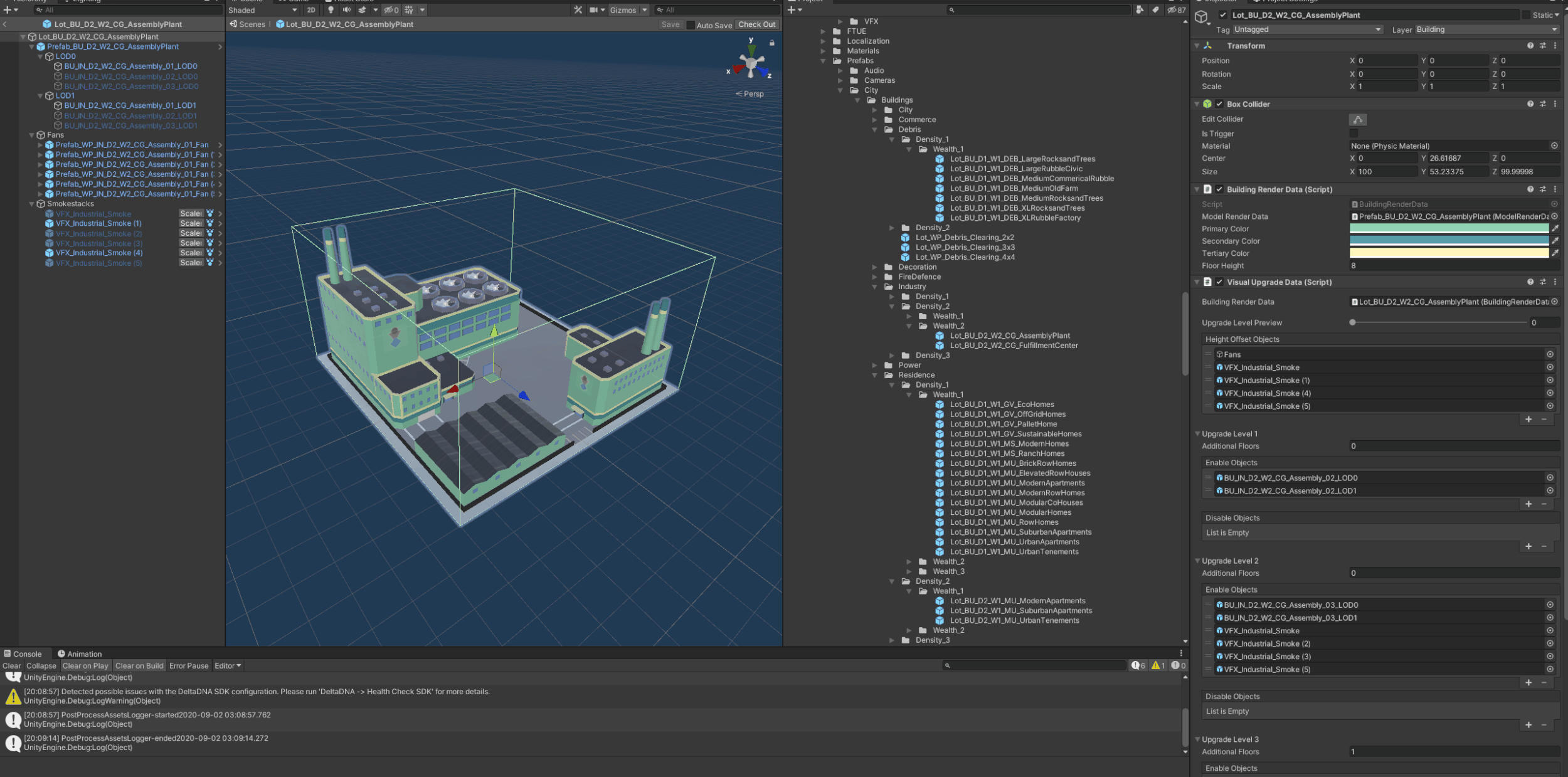The height and width of the screenshot is (777, 1568).
Task: Pick Model Render Data object selector icon
Action: 1554,216
